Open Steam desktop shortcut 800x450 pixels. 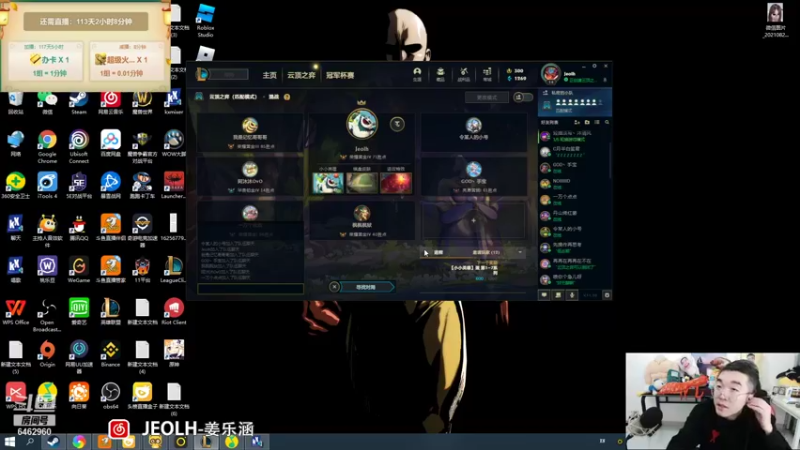point(79,102)
